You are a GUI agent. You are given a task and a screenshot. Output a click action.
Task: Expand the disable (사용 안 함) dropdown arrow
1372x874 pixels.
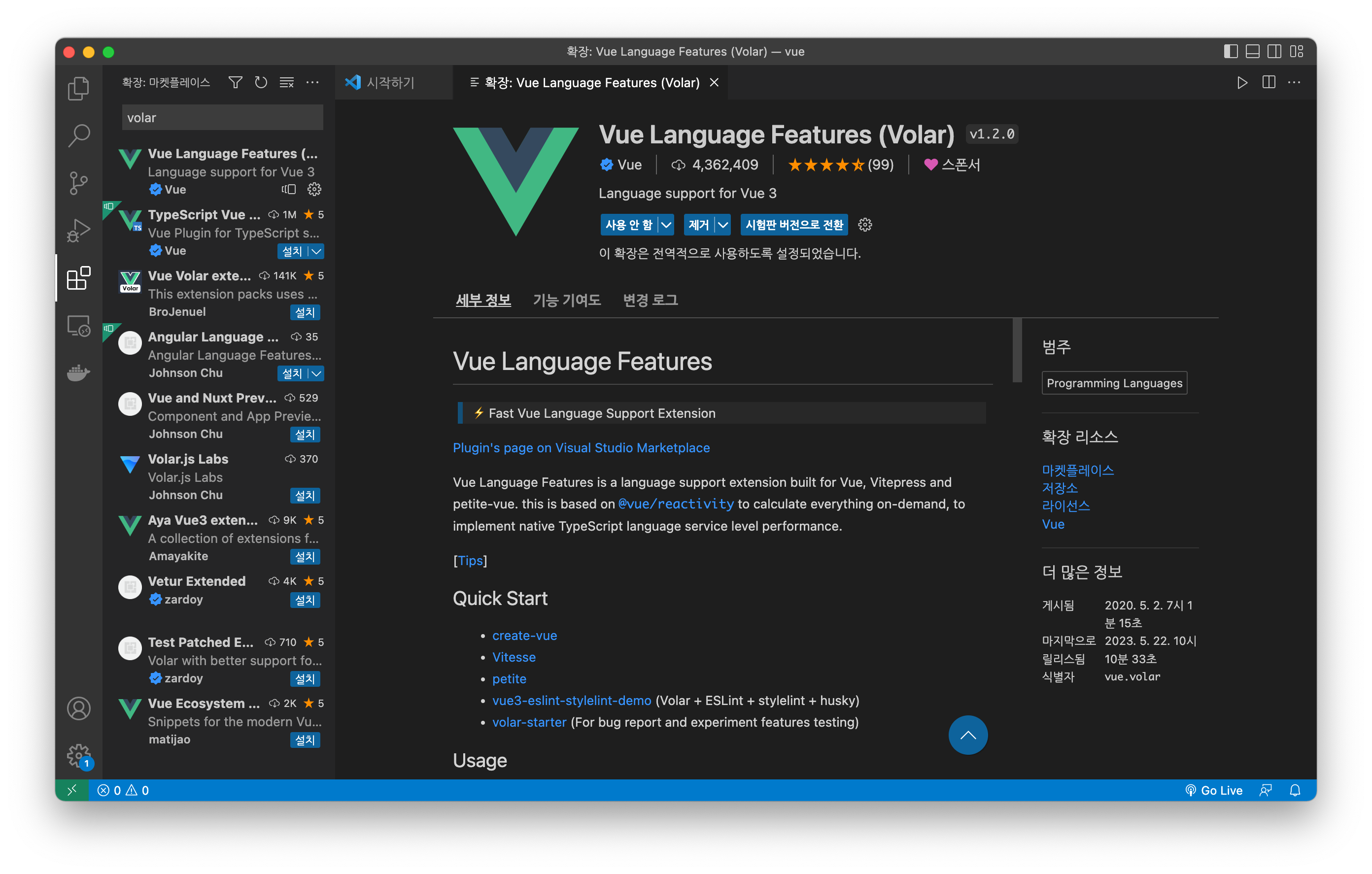(666, 225)
